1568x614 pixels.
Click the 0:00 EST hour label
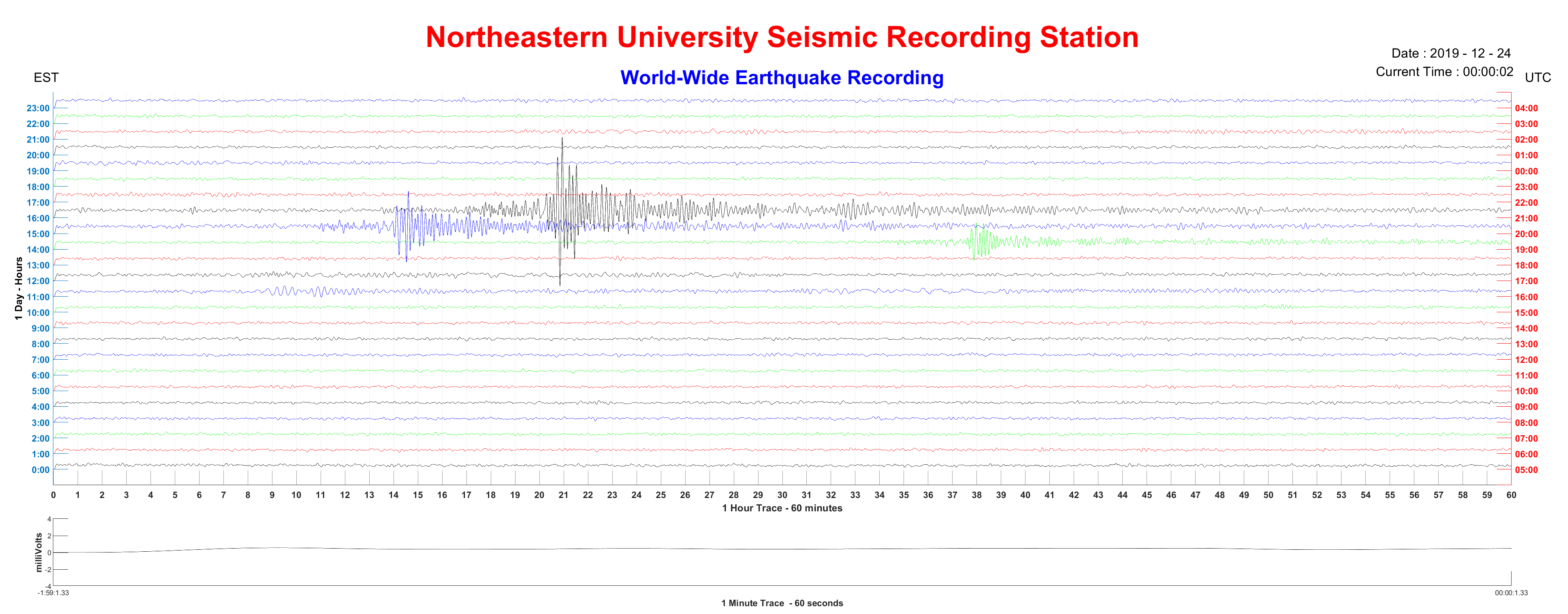40,470
